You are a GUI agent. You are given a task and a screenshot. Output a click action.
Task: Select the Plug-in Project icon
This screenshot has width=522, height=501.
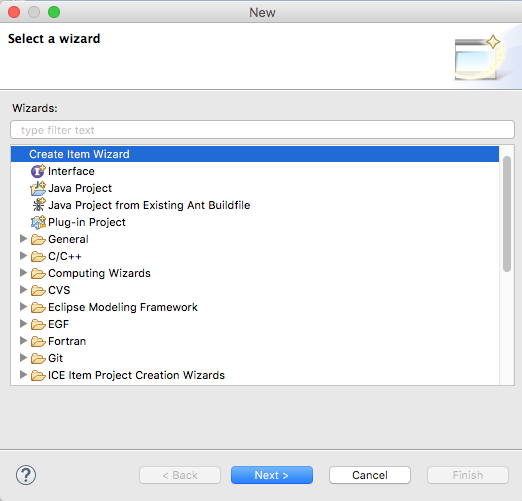pyautogui.click(x=38, y=222)
